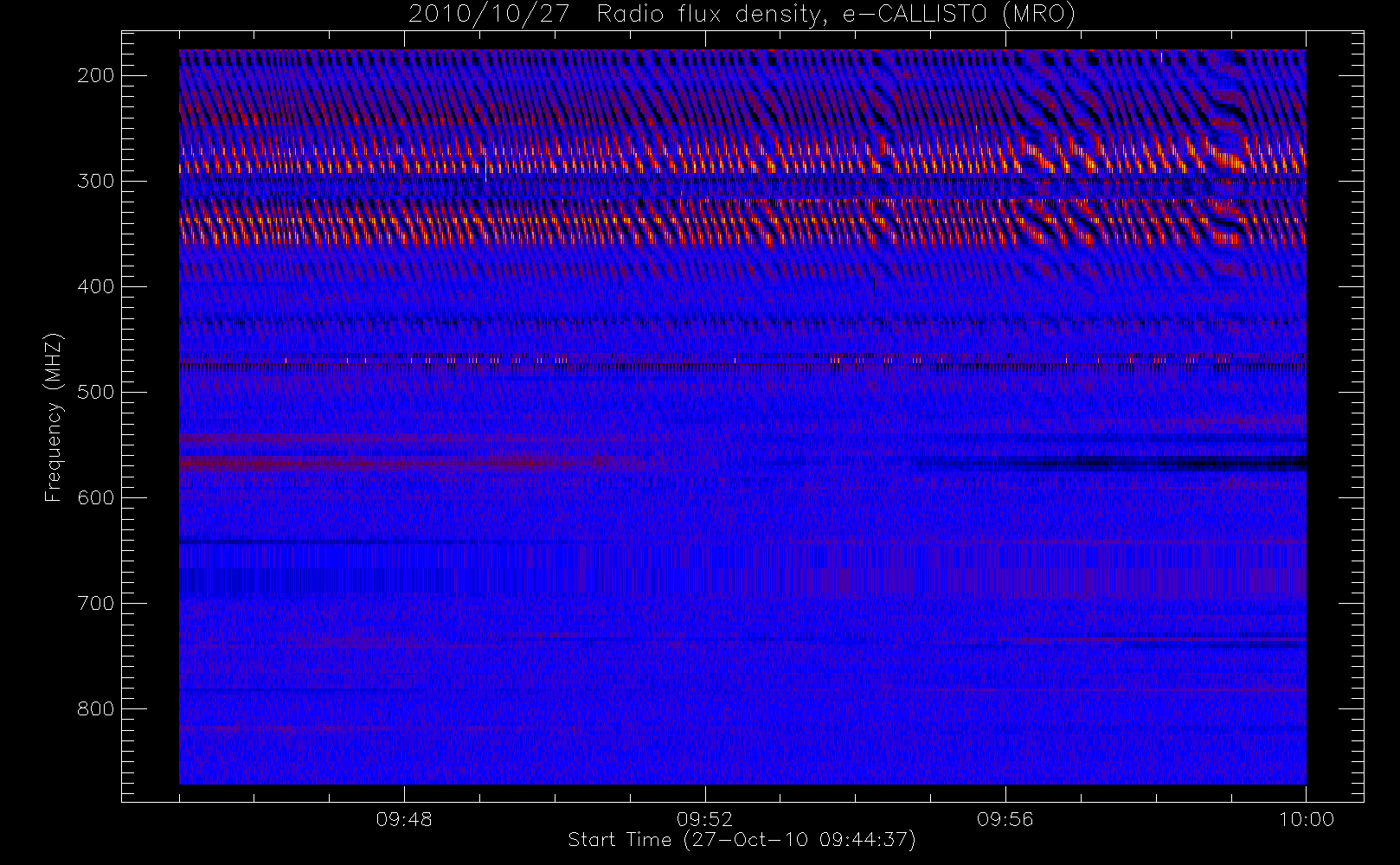Click the 400 frequency tick label
The height and width of the screenshot is (865, 1400).
[96, 286]
